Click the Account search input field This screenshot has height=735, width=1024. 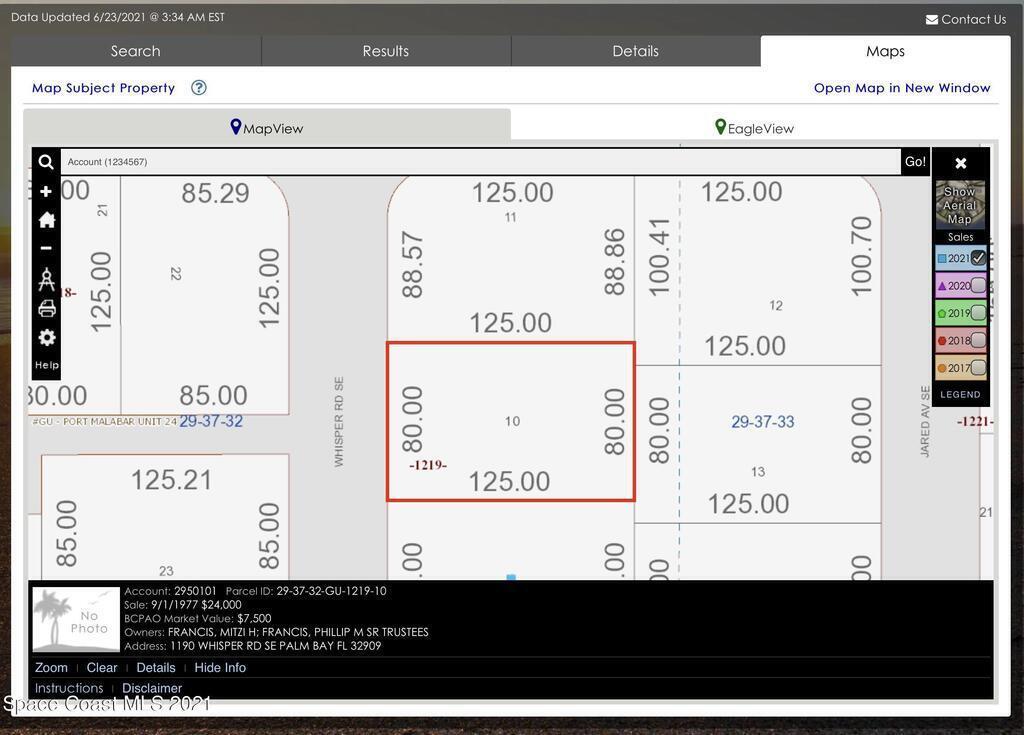480,162
